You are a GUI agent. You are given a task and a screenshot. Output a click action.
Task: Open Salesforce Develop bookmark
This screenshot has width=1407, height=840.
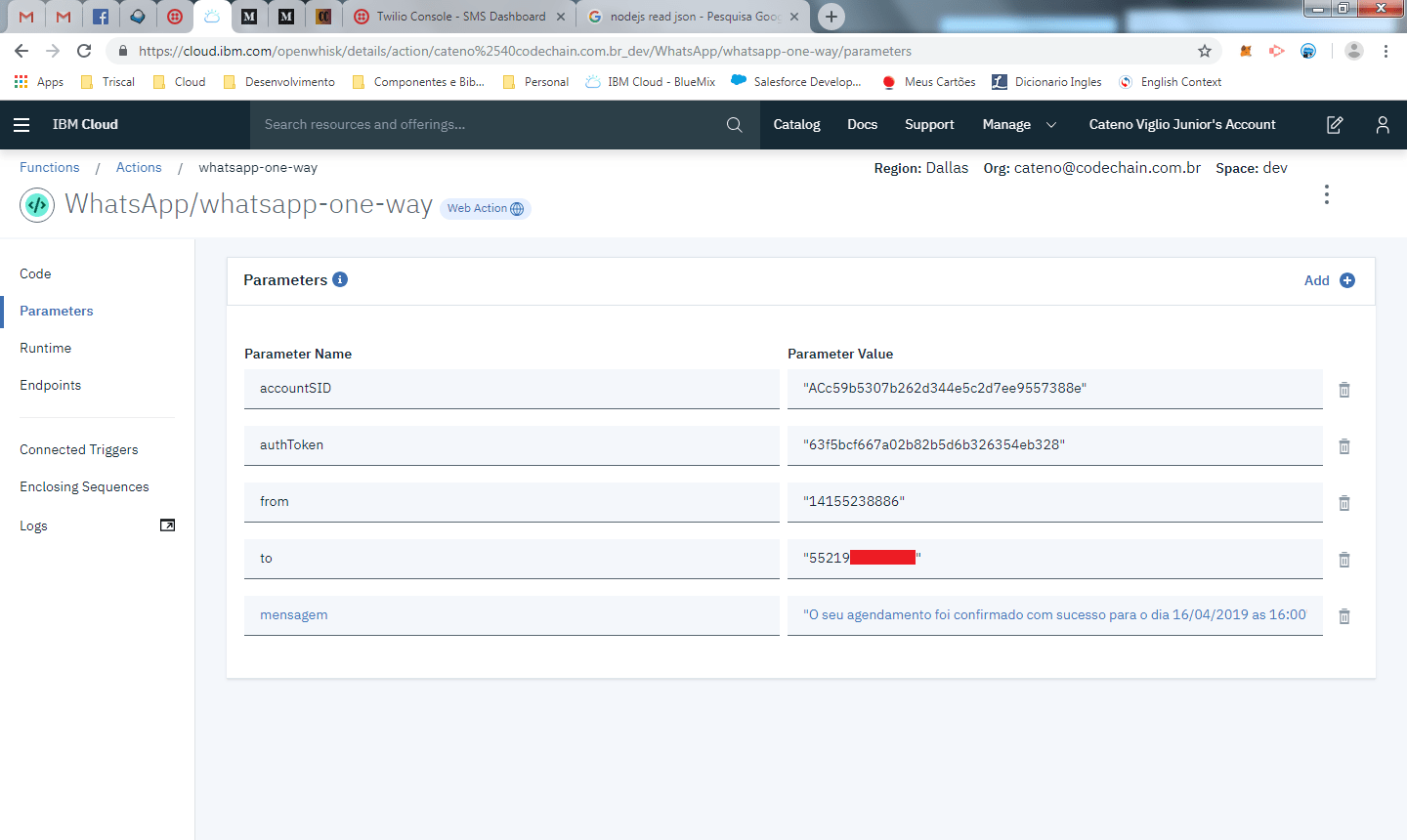click(x=796, y=82)
